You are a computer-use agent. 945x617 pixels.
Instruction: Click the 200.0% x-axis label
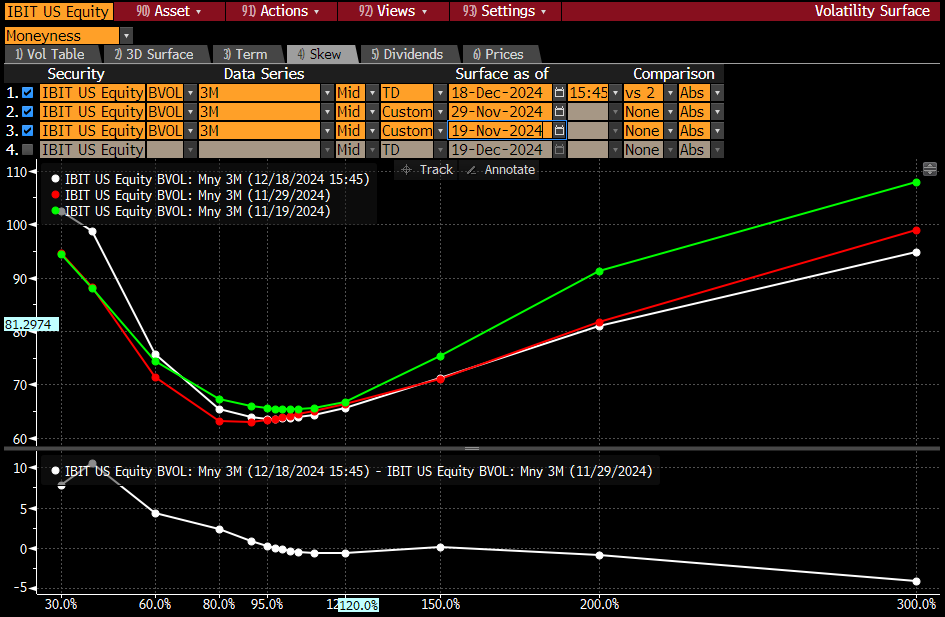[x=599, y=604]
